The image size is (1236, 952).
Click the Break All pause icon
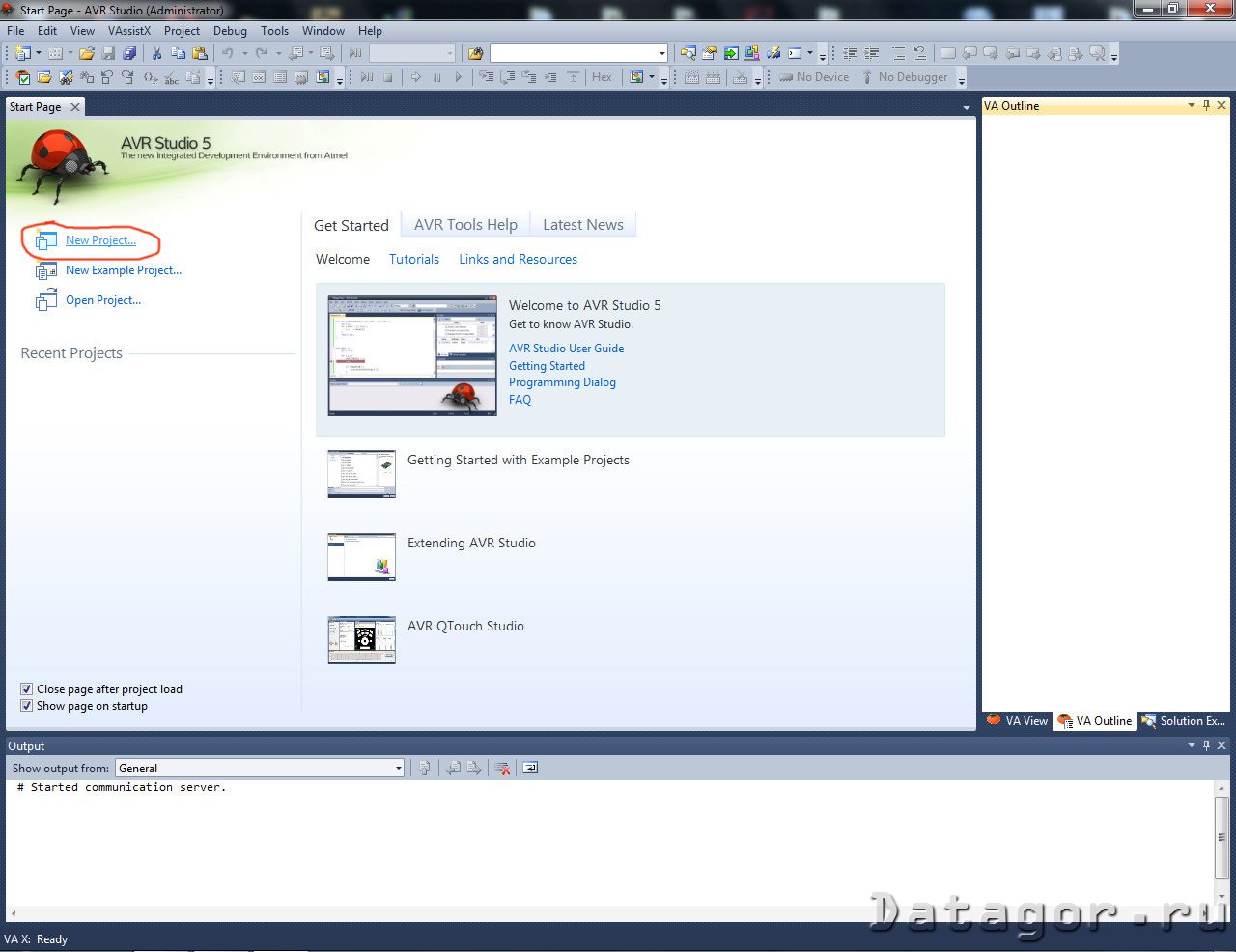[436, 77]
